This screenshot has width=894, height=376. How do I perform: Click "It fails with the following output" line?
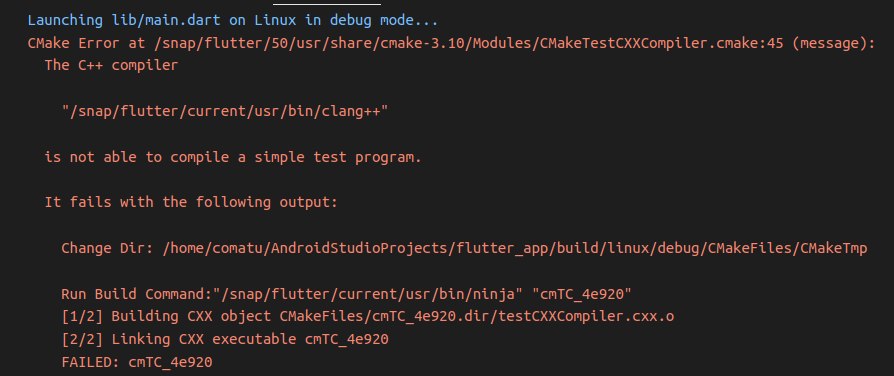tap(191, 203)
